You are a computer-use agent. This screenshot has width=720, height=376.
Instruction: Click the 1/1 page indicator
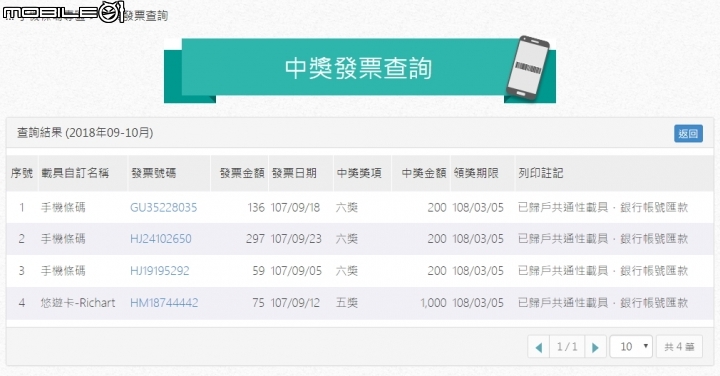point(567,347)
